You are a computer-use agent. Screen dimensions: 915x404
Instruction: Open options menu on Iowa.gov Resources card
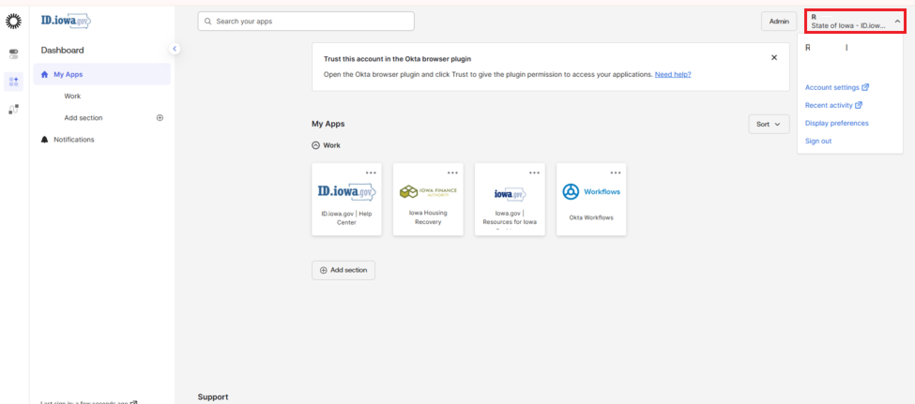tap(534, 173)
